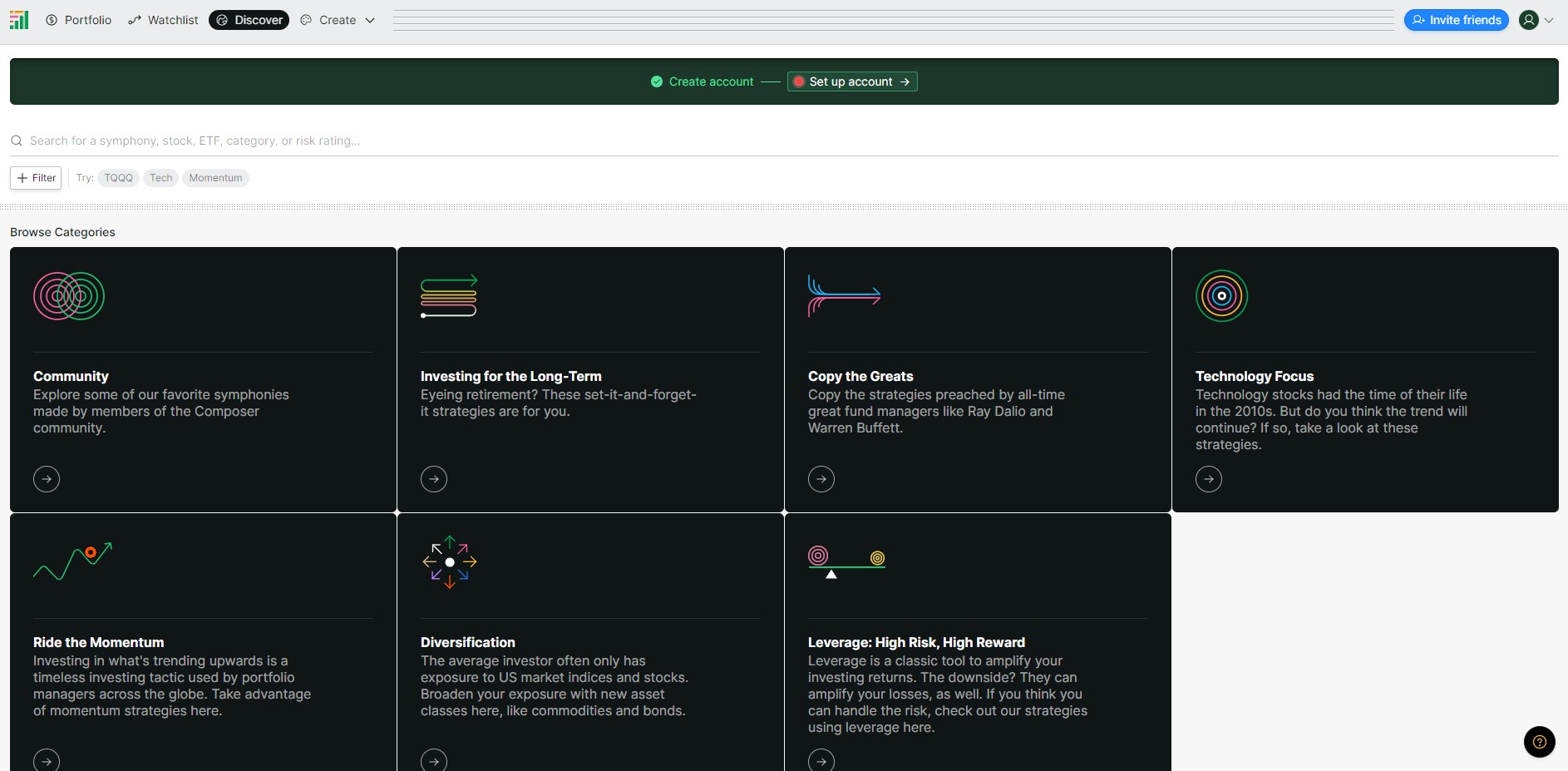Click the Technology Focus concentric rings icon
This screenshot has width=1568, height=771.
coord(1222,296)
